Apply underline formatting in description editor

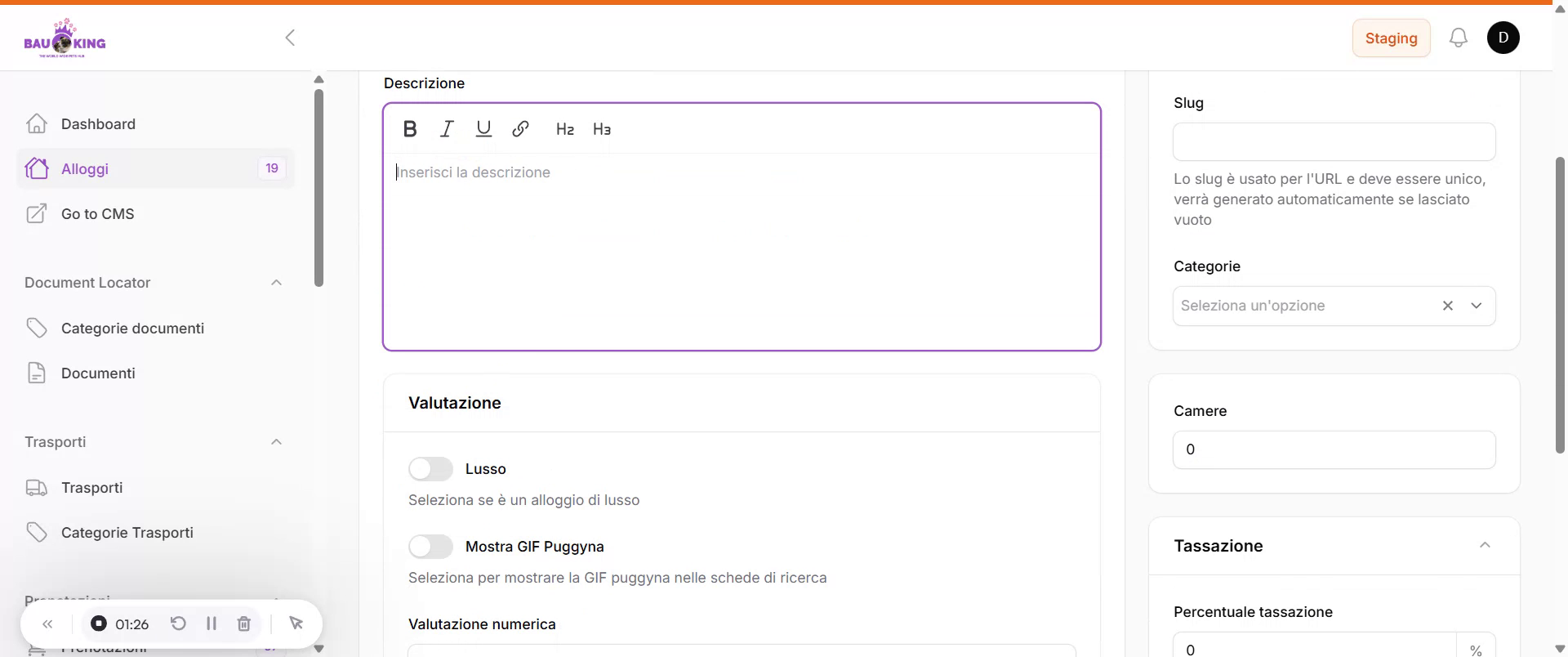(483, 129)
